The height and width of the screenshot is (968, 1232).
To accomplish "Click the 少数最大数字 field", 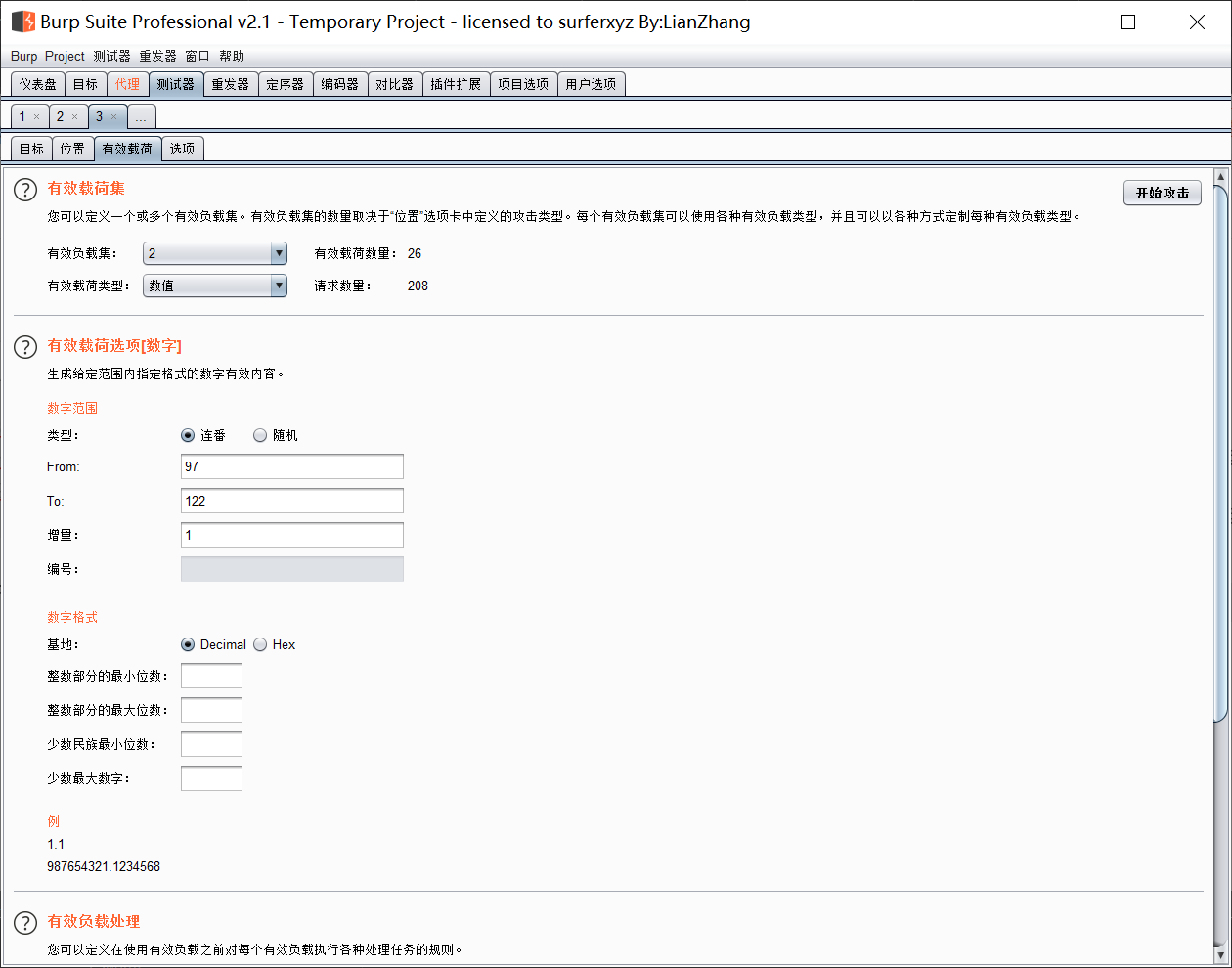I will 211,779.
